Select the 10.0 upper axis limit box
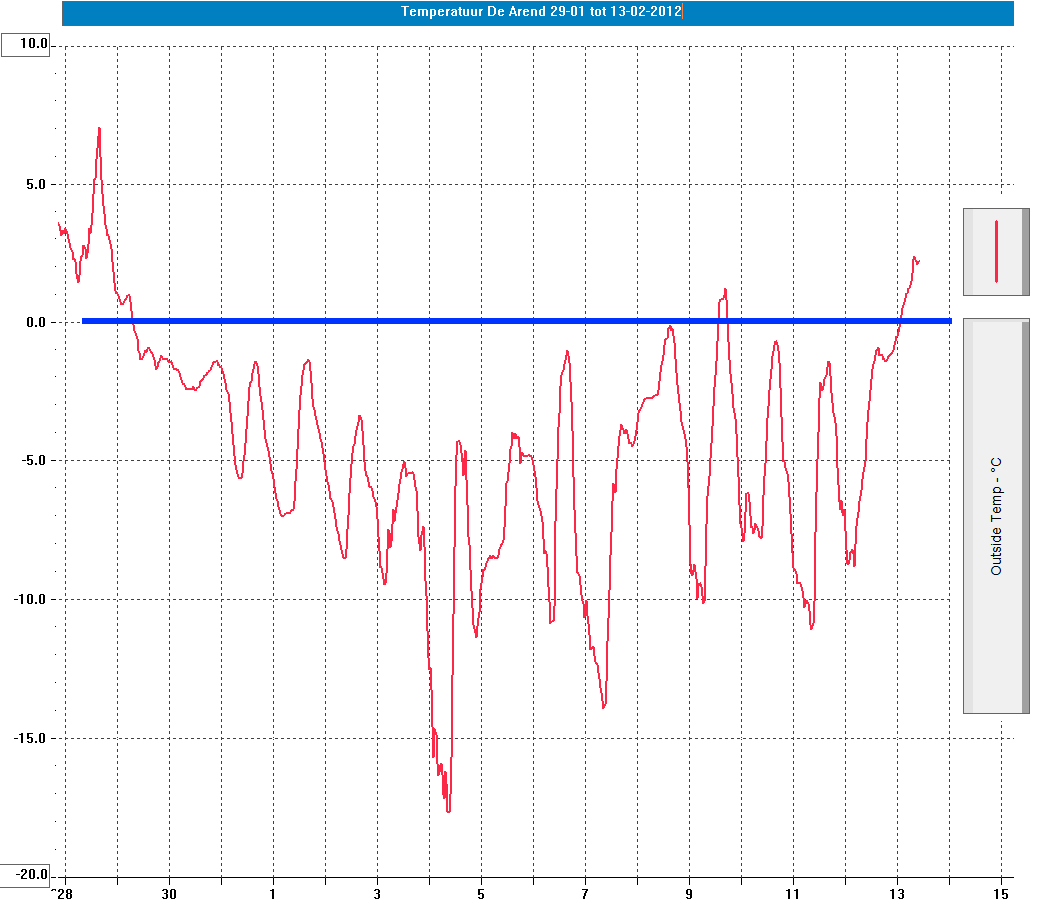Image resolution: width=1050 pixels, height=917 pixels. click(x=25, y=44)
